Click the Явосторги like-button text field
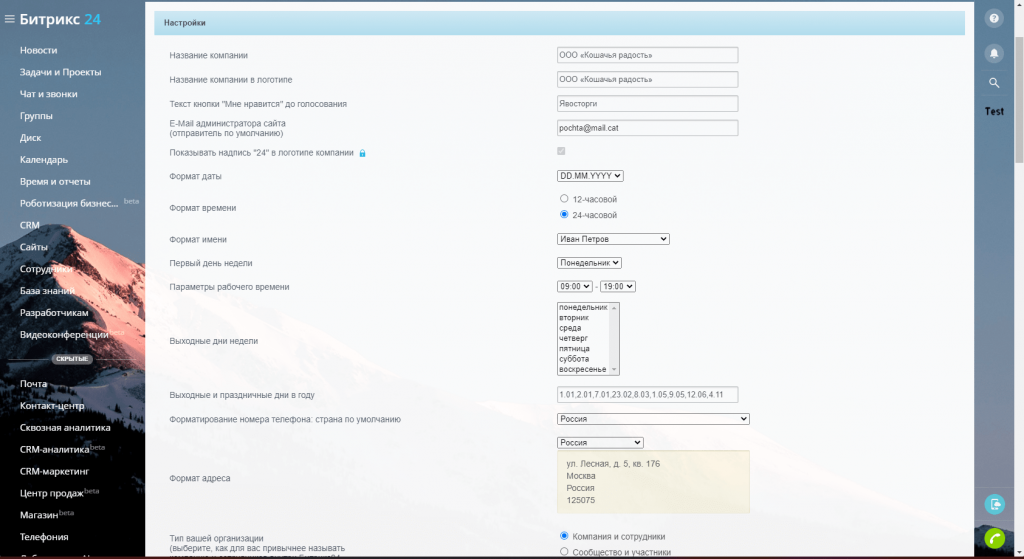Image resolution: width=1024 pixels, height=559 pixels. click(647, 103)
